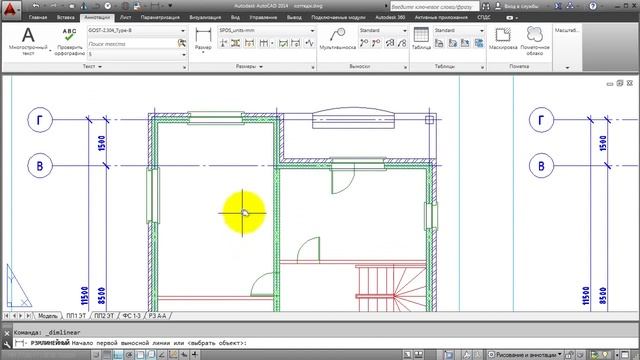640x360 pixels.
Task: Open the Визуализация ribbon tab
Action: tap(205, 18)
